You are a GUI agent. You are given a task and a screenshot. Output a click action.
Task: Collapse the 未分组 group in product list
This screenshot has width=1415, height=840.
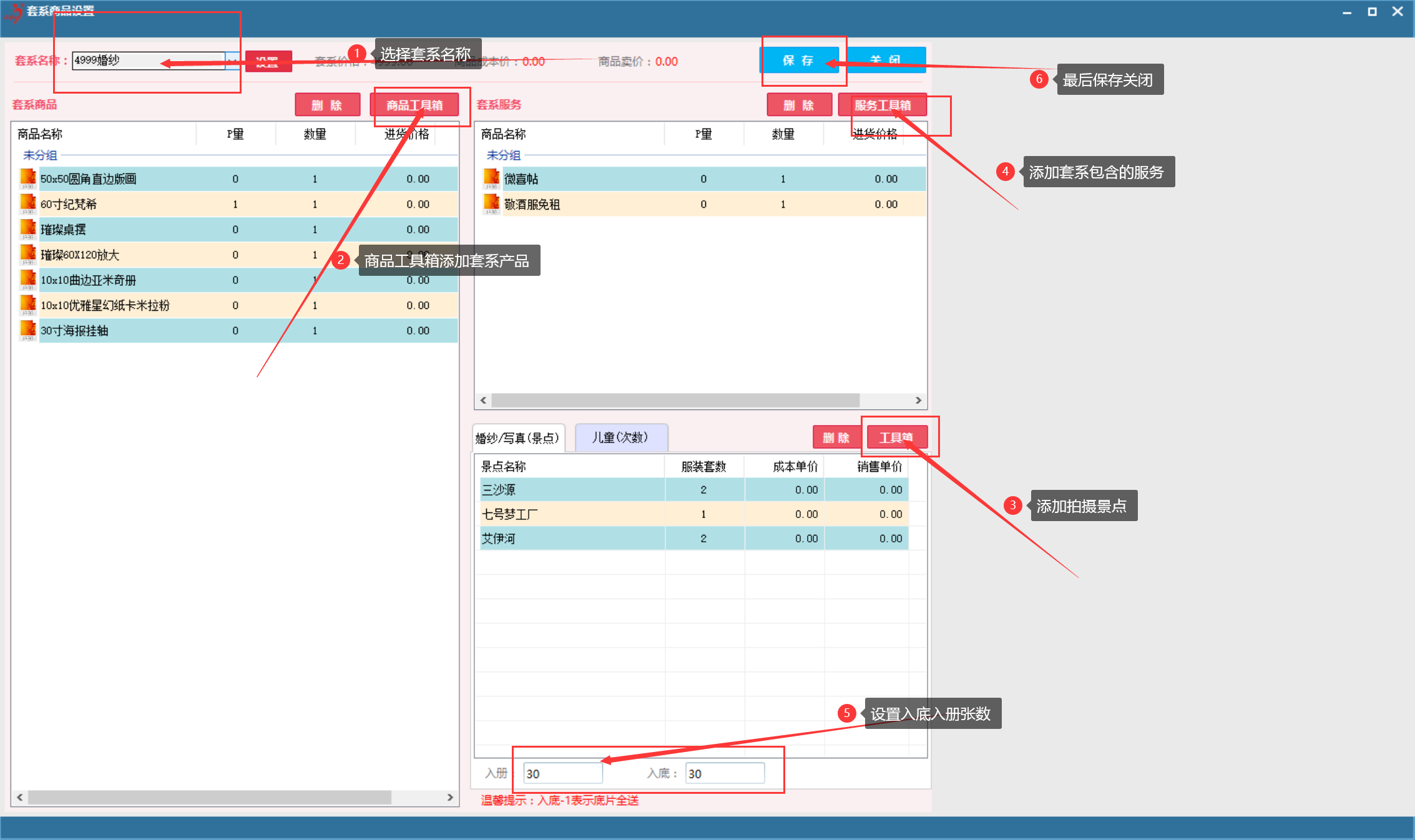pyautogui.click(x=40, y=155)
